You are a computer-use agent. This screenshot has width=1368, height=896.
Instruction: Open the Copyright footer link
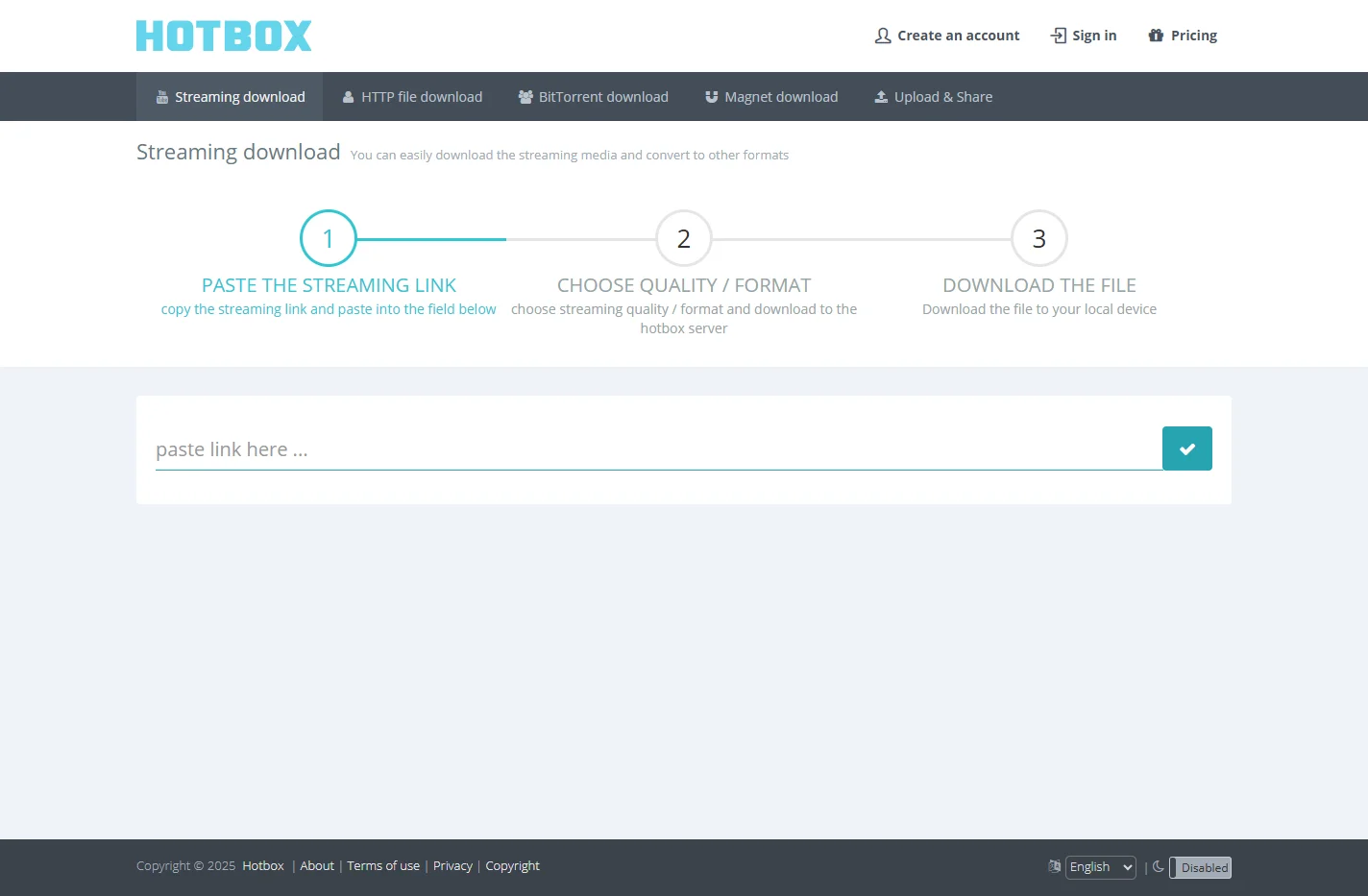(513, 866)
